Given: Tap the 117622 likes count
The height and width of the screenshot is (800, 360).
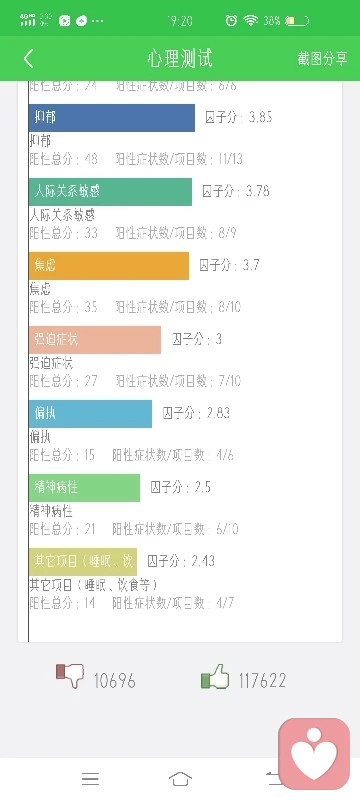Looking at the screenshot, I should 262,681.
